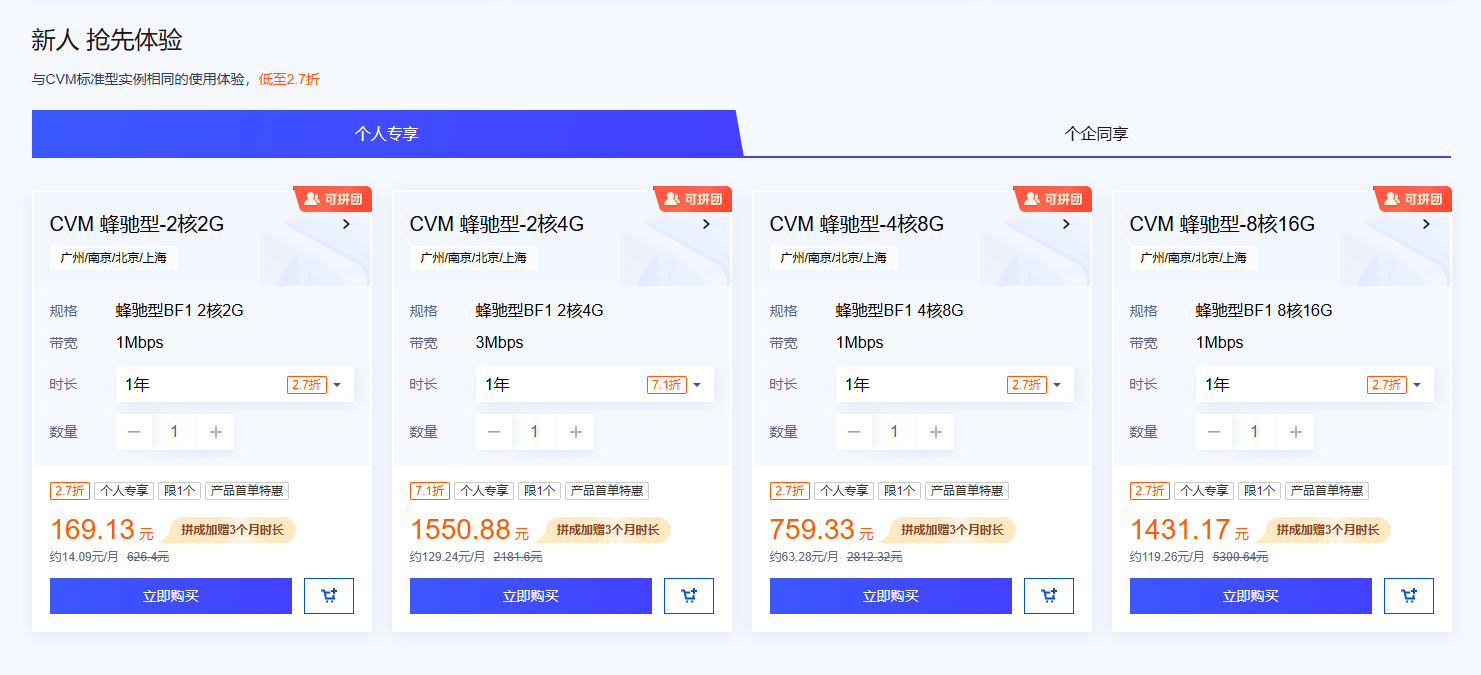Add 4核8G server to shopping cart
Screen dimensions: 1481x675
pyautogui.click(x=1049, y=596)
